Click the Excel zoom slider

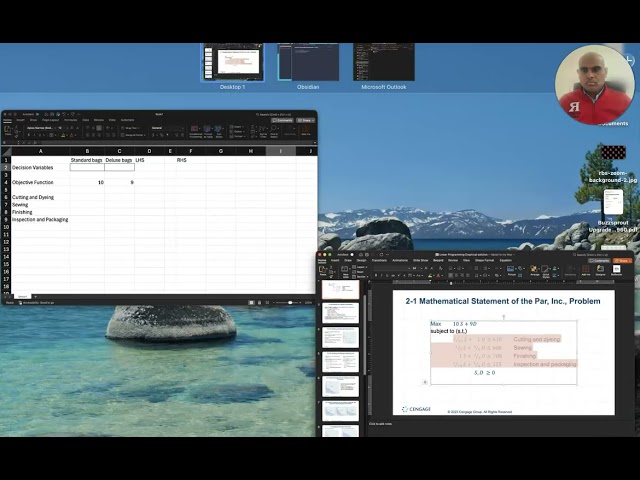pos(290,302)
